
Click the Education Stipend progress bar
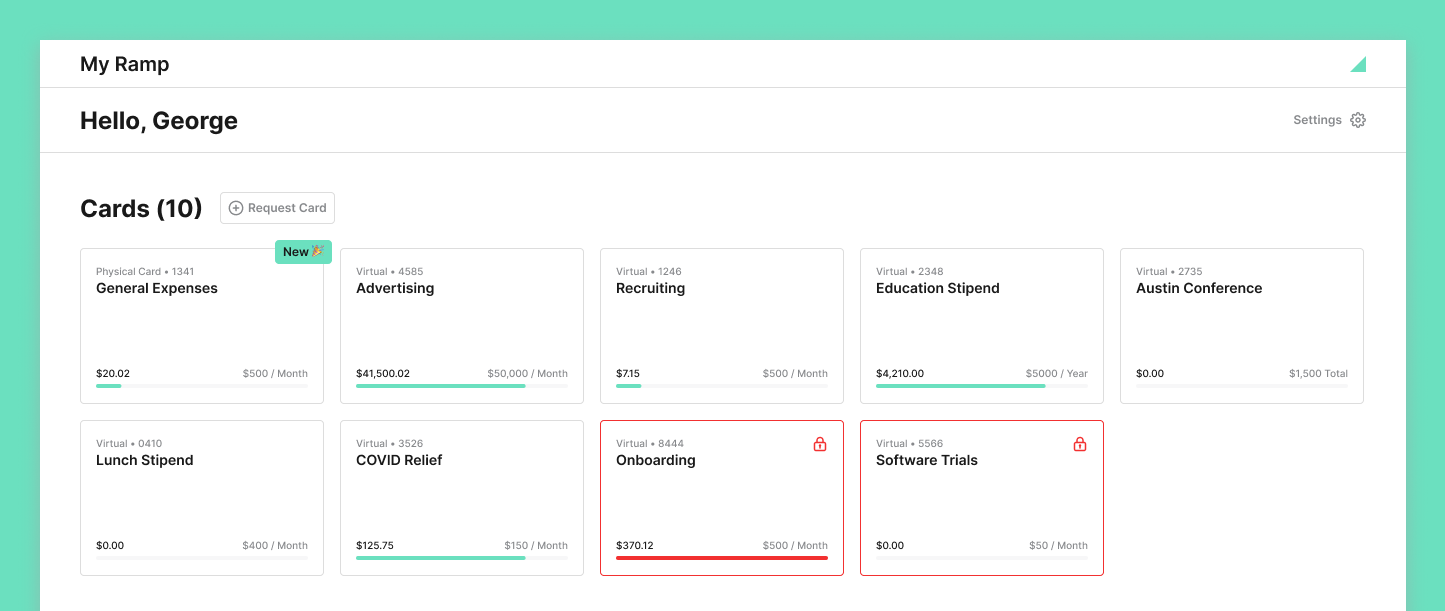[982, 386]
